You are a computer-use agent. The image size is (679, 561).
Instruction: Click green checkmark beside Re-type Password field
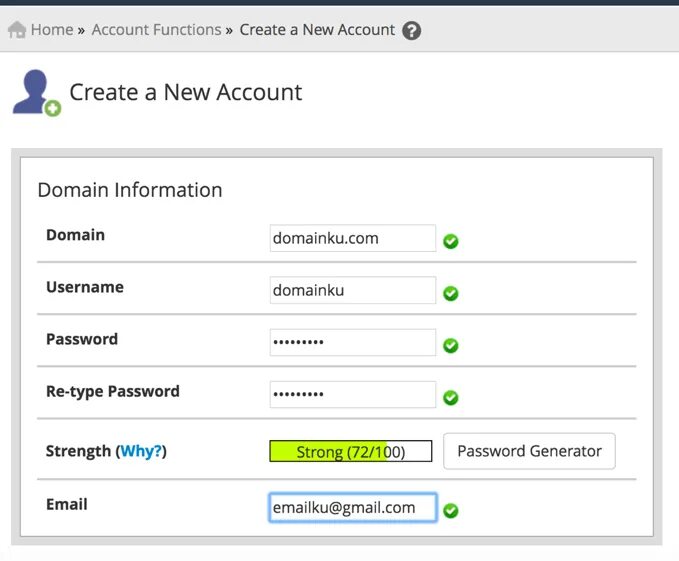click(x=451, y=397)
